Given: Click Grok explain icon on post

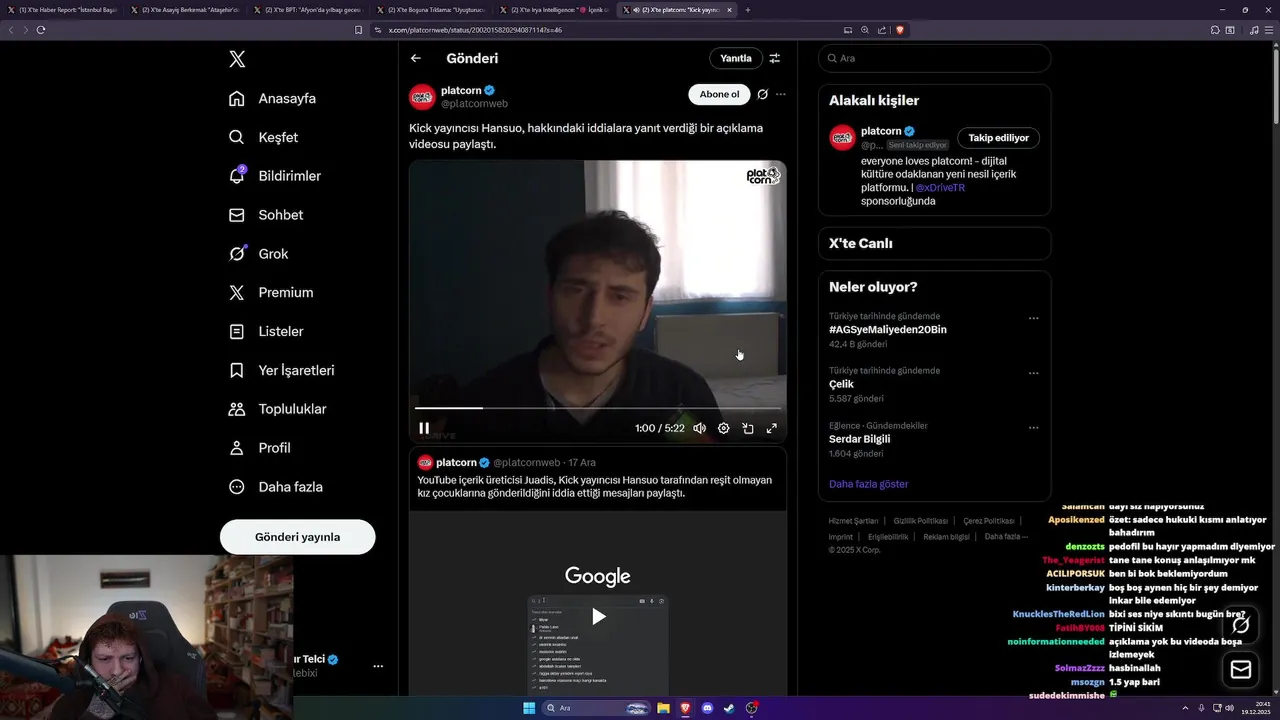Looking at the screenshot, I should (x=762, y=94).
